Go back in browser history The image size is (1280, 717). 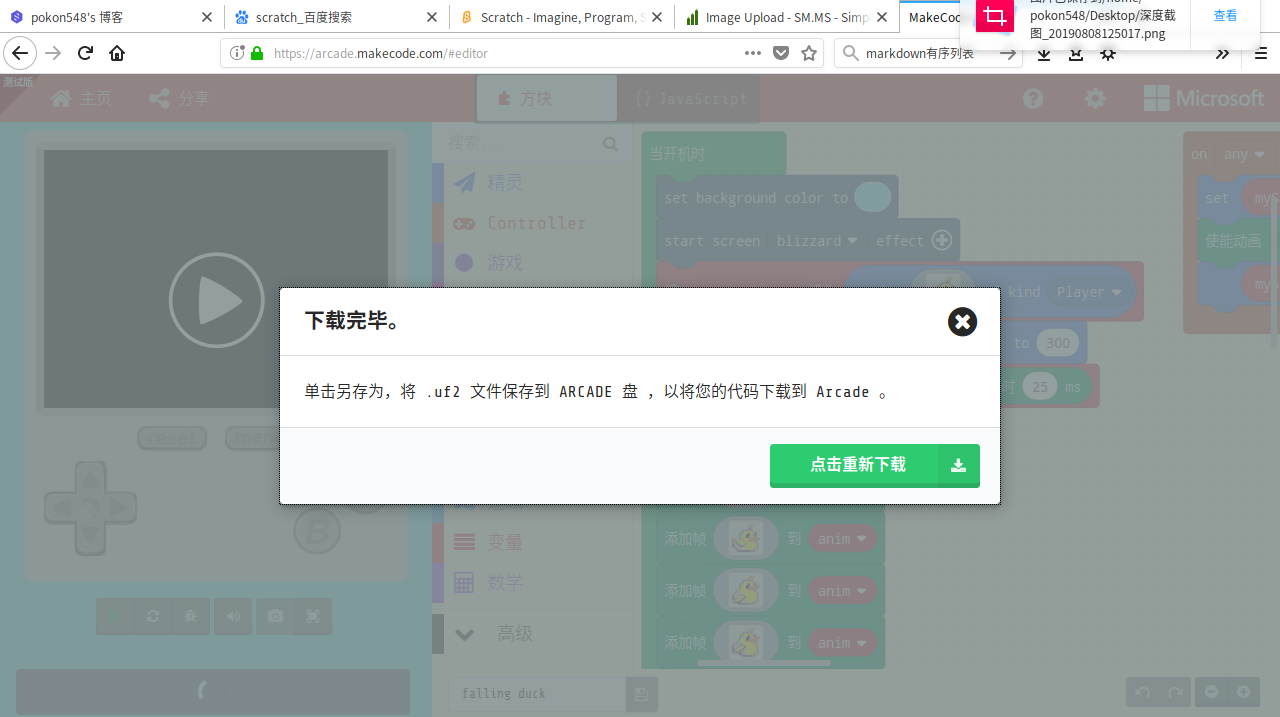(20, 53)
